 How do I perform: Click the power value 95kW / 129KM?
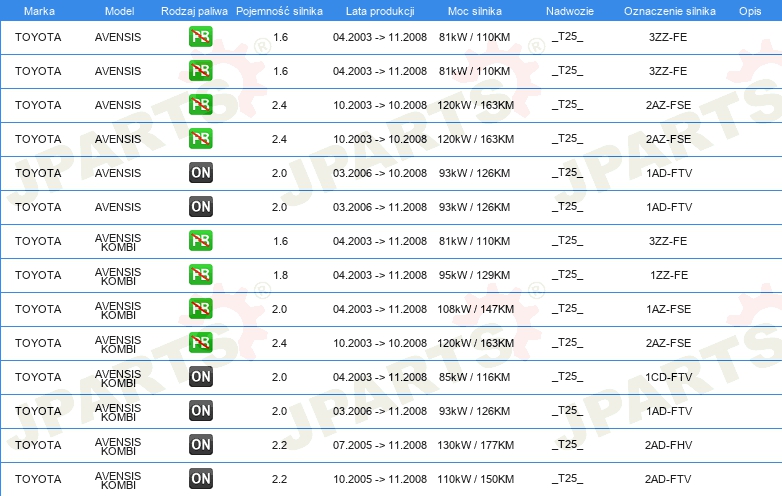[x=474, y=275]
